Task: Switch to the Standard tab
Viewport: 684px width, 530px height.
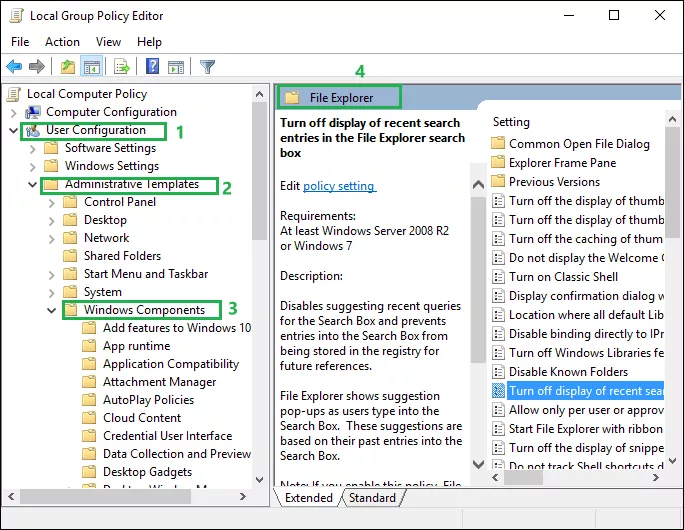Action: coord(372,498)
